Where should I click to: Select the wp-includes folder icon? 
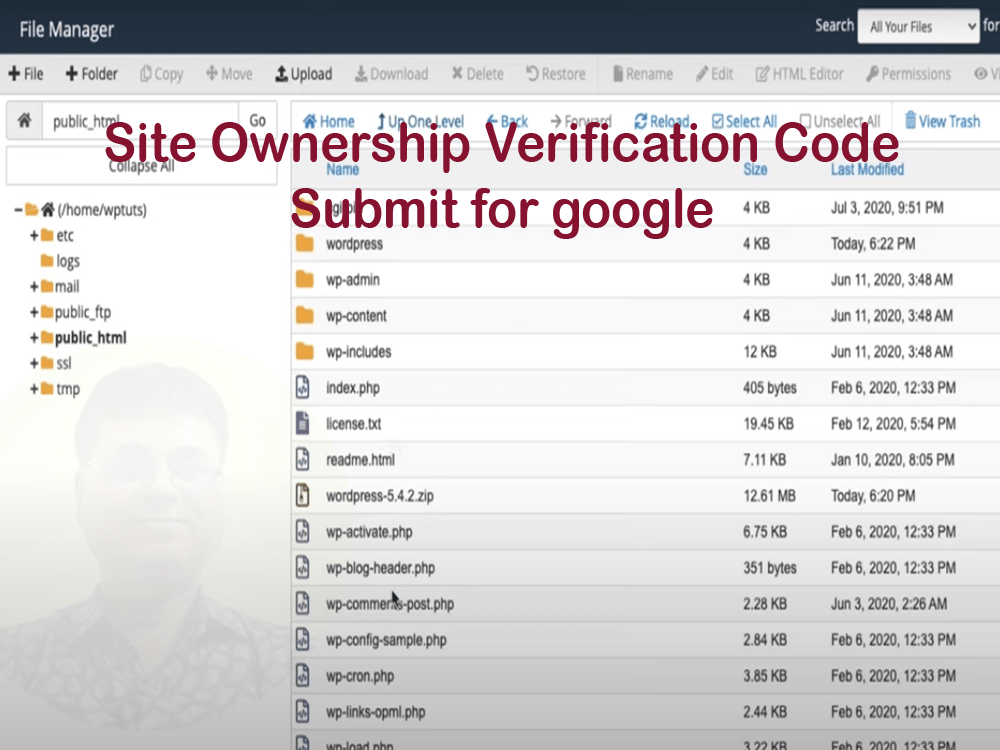click(x=305, y=351)
